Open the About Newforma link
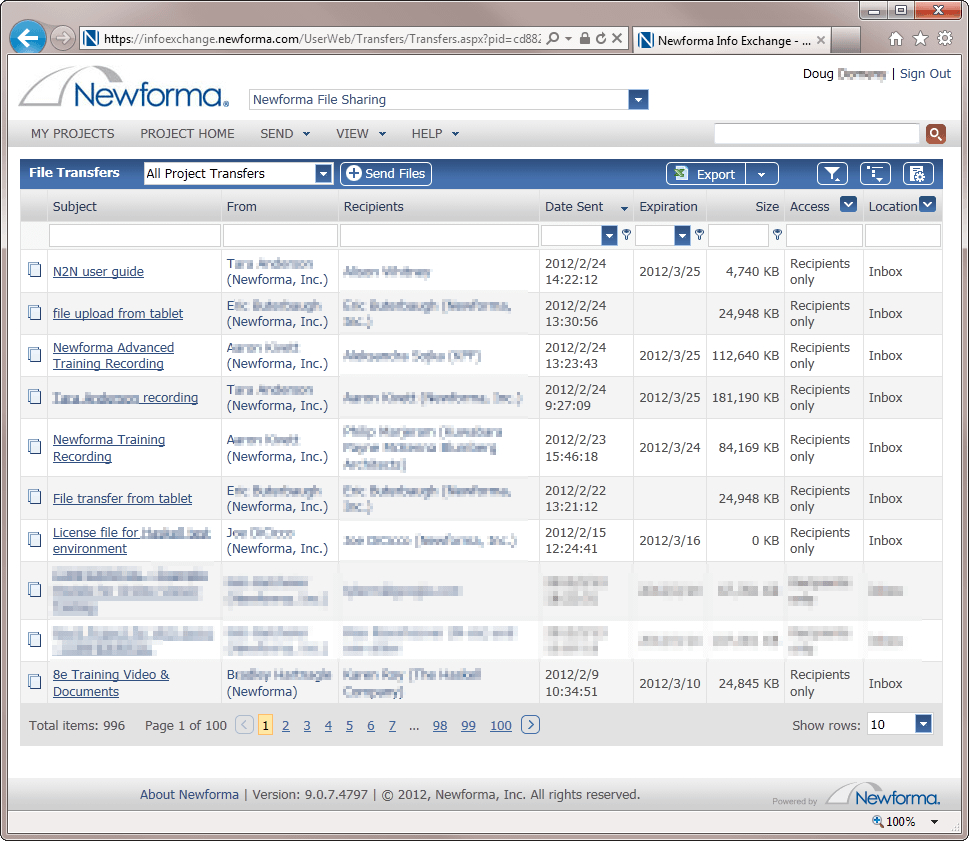The height and width of the screenshot is (841, 969). pyautogui.click(x=189, y=795)
